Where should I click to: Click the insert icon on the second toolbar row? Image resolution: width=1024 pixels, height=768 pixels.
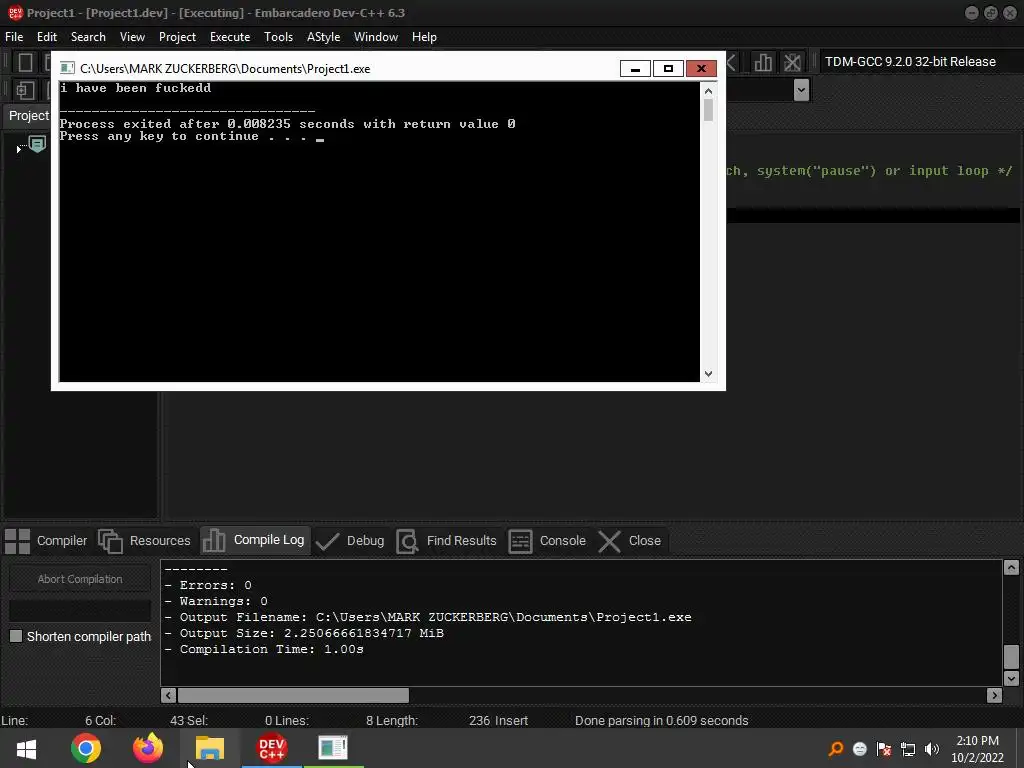pyautogui.click(x=25, y=90)
